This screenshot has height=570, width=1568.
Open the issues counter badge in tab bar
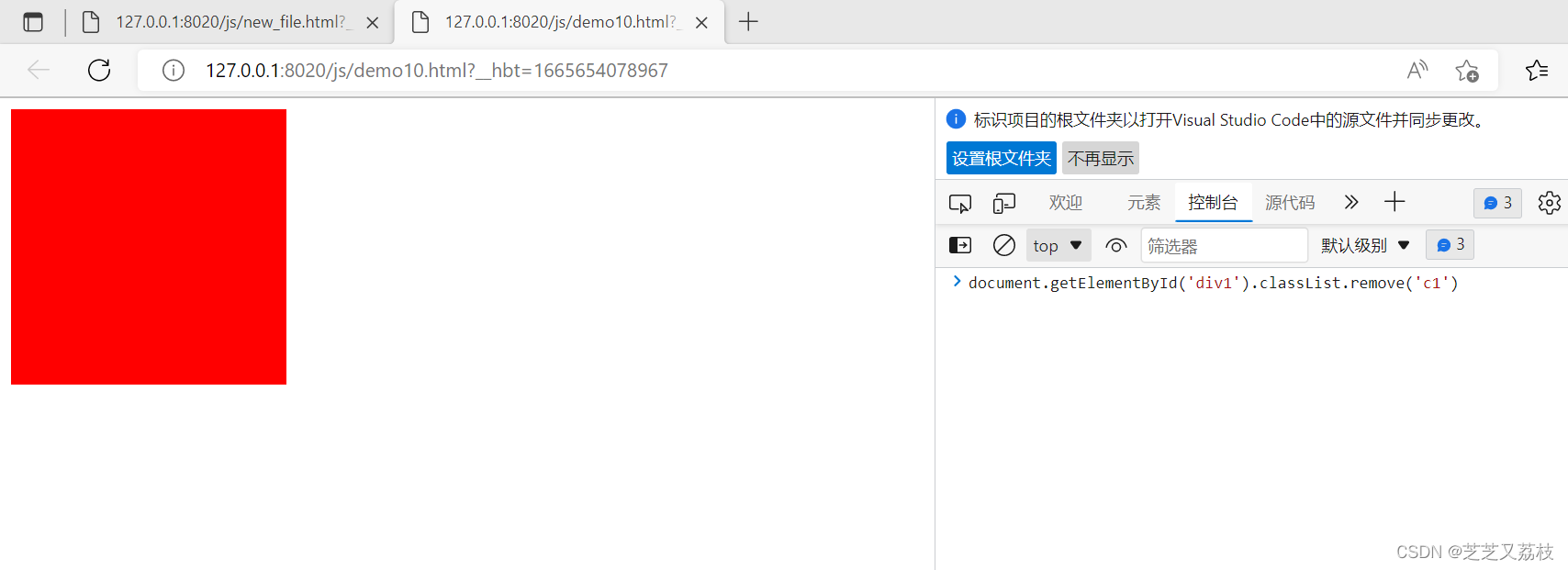(x=1497, y=203)
